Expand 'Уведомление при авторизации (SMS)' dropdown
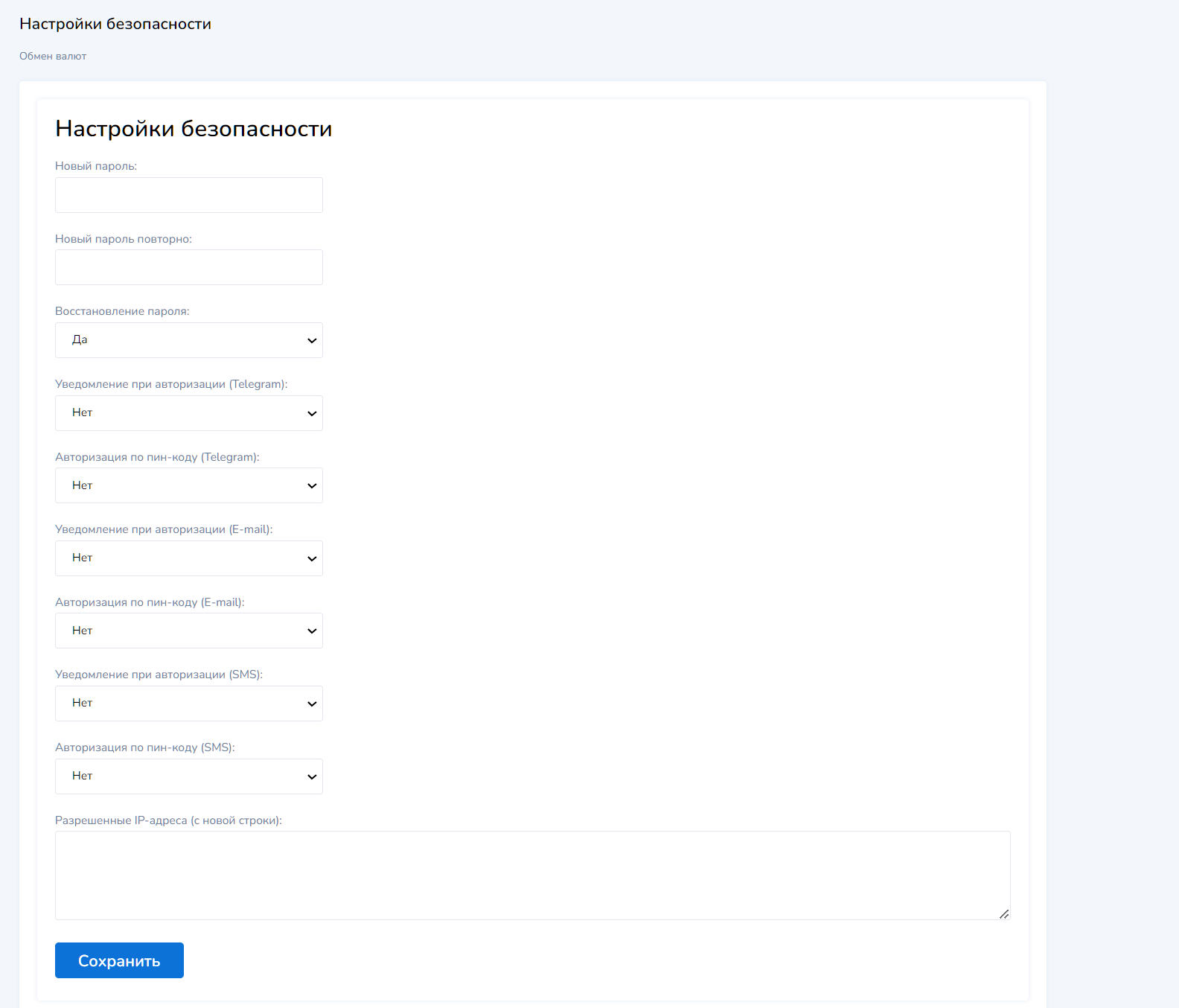 188,704
